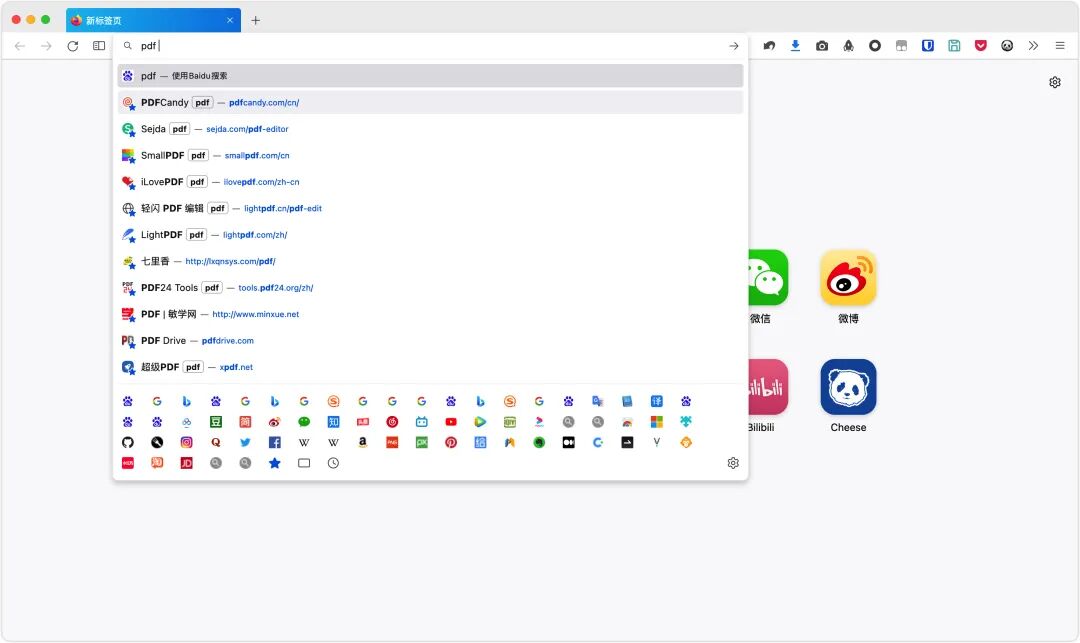This screenshot has width=1080, height=643.
Task: Open search settings gear in dropdown
Action: (733, 463)
